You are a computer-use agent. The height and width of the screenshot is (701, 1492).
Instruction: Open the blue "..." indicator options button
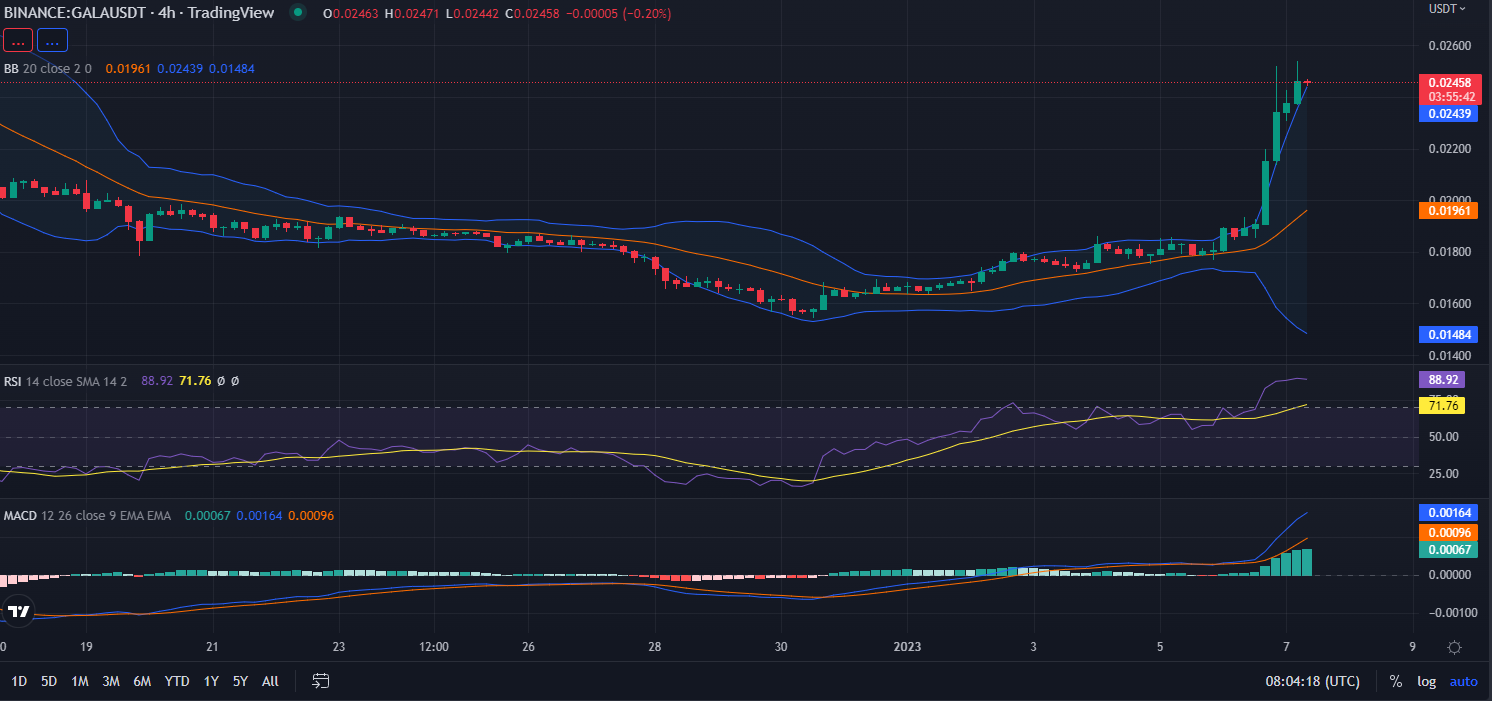click(x=51, y=40)
